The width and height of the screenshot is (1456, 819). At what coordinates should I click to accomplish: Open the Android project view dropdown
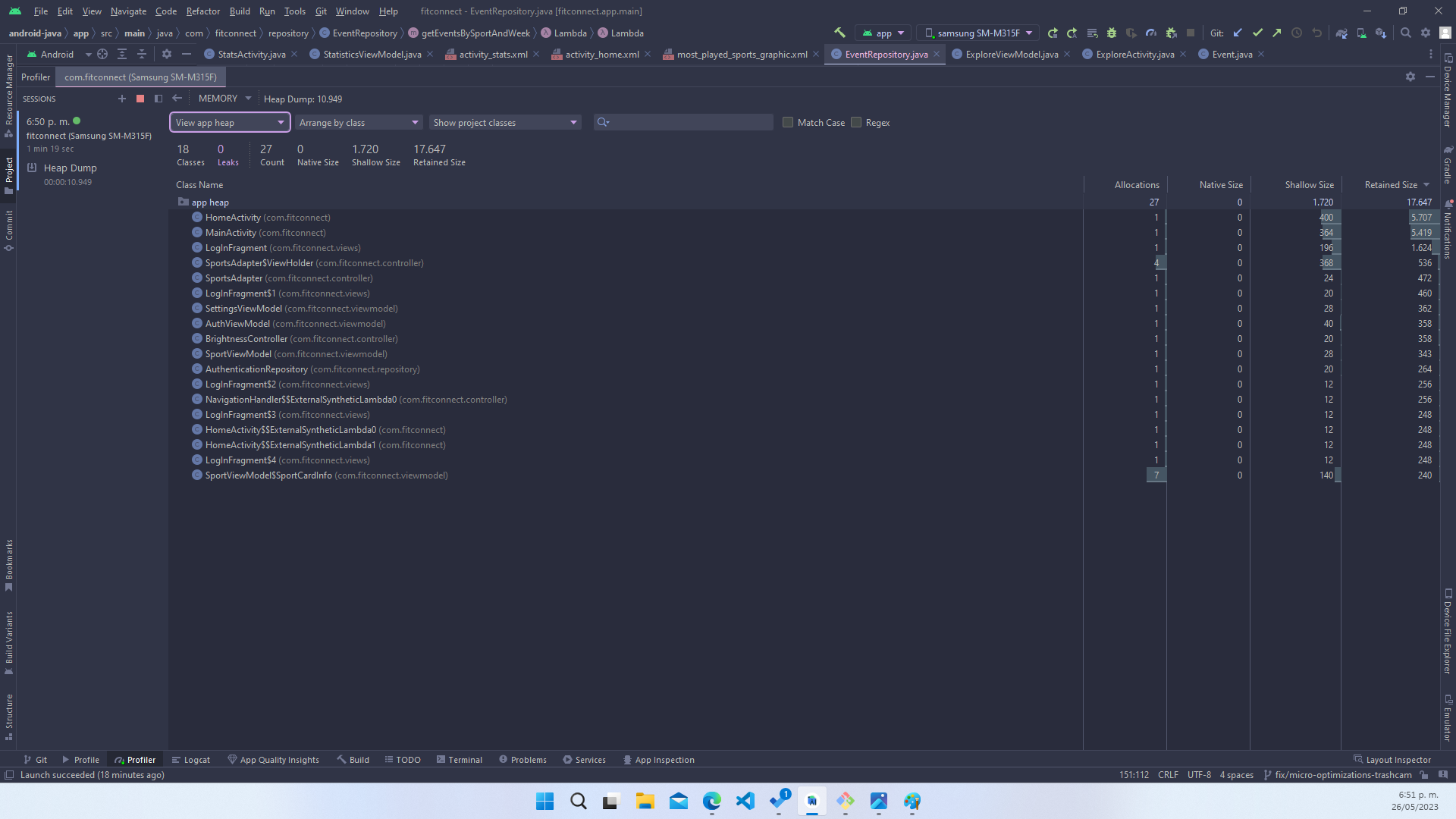pos(58,54)
